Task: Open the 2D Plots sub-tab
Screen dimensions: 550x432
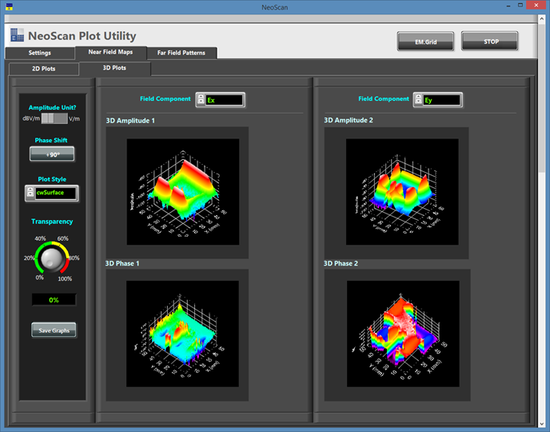Action: 43,69
